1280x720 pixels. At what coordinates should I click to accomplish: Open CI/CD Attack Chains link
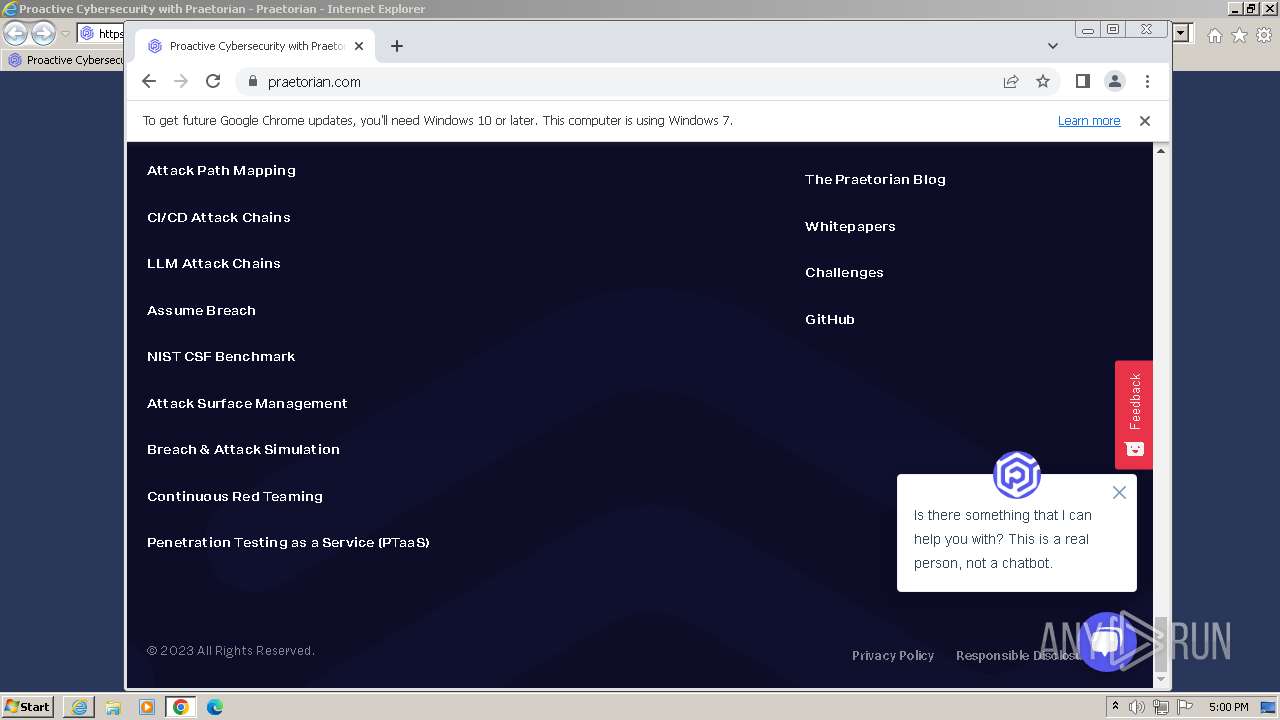coord(219,217)
